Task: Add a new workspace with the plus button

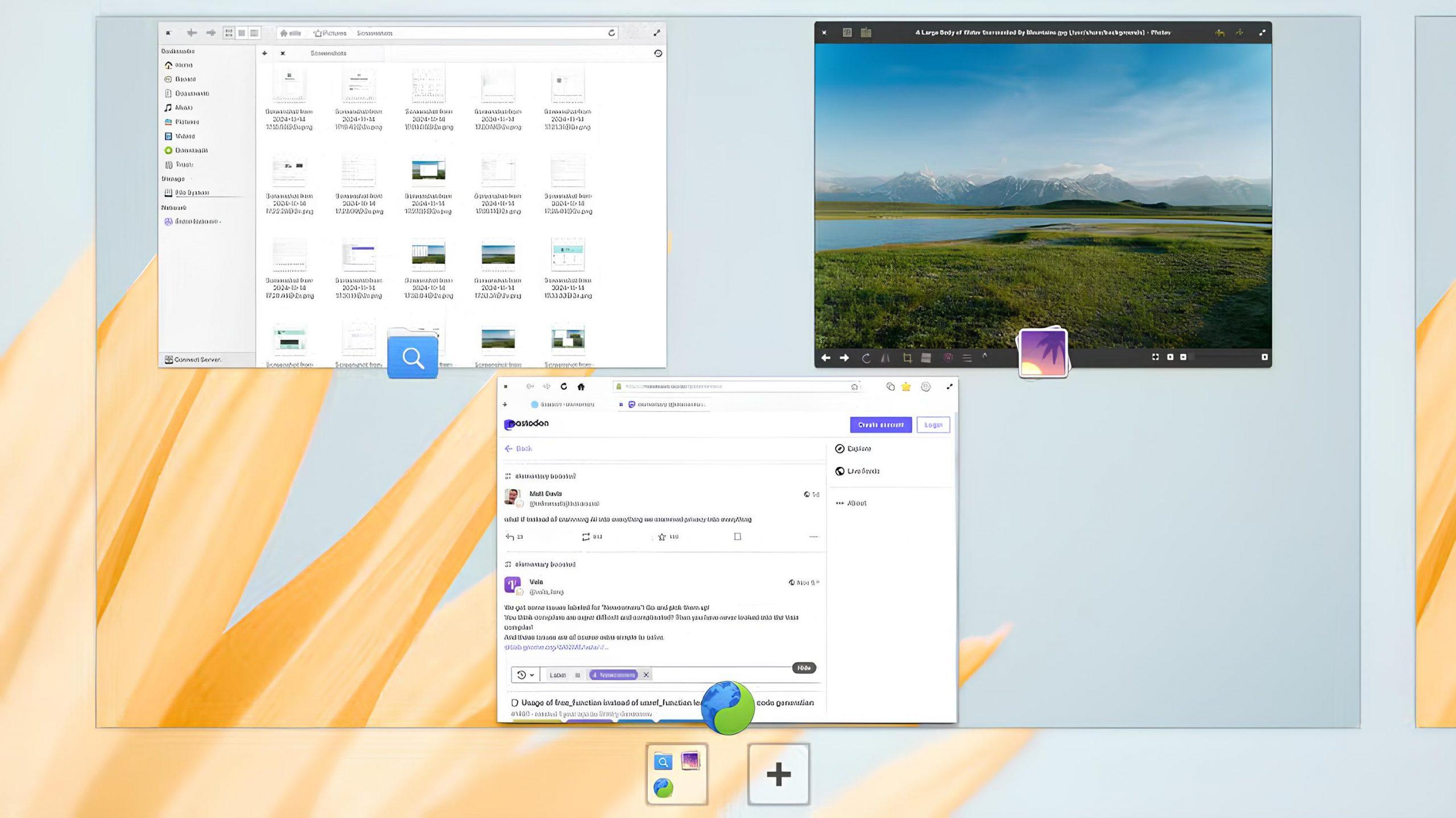Action: point(779,775)
